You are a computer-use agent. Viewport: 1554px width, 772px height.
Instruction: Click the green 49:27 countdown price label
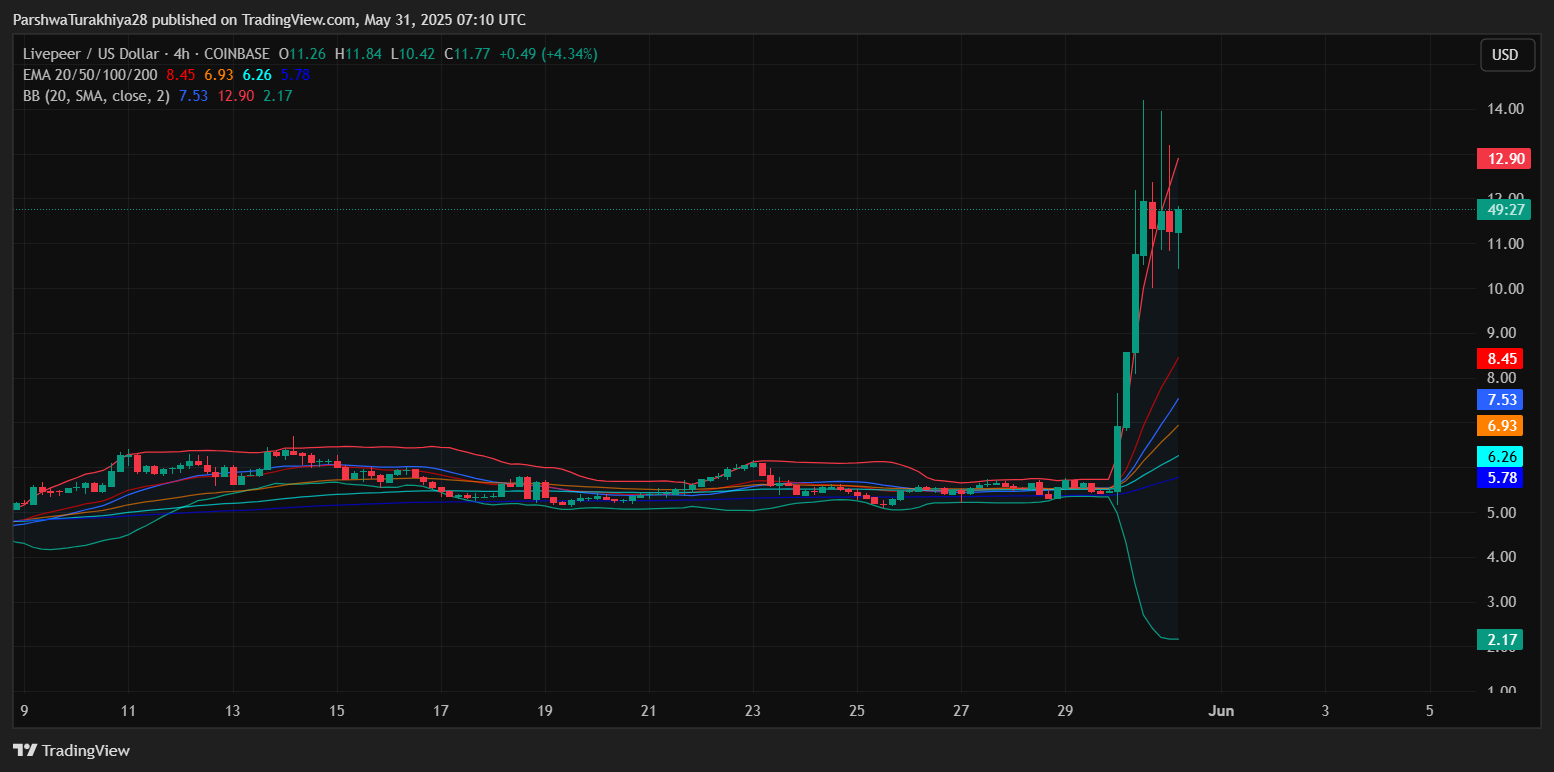point(1503,210)
